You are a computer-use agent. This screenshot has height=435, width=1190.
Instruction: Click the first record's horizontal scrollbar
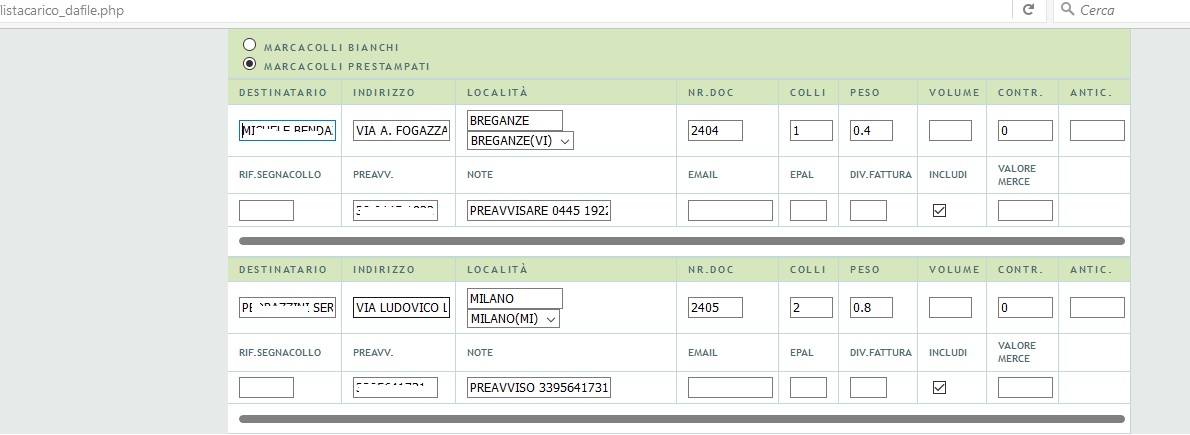tap(682, 241)
